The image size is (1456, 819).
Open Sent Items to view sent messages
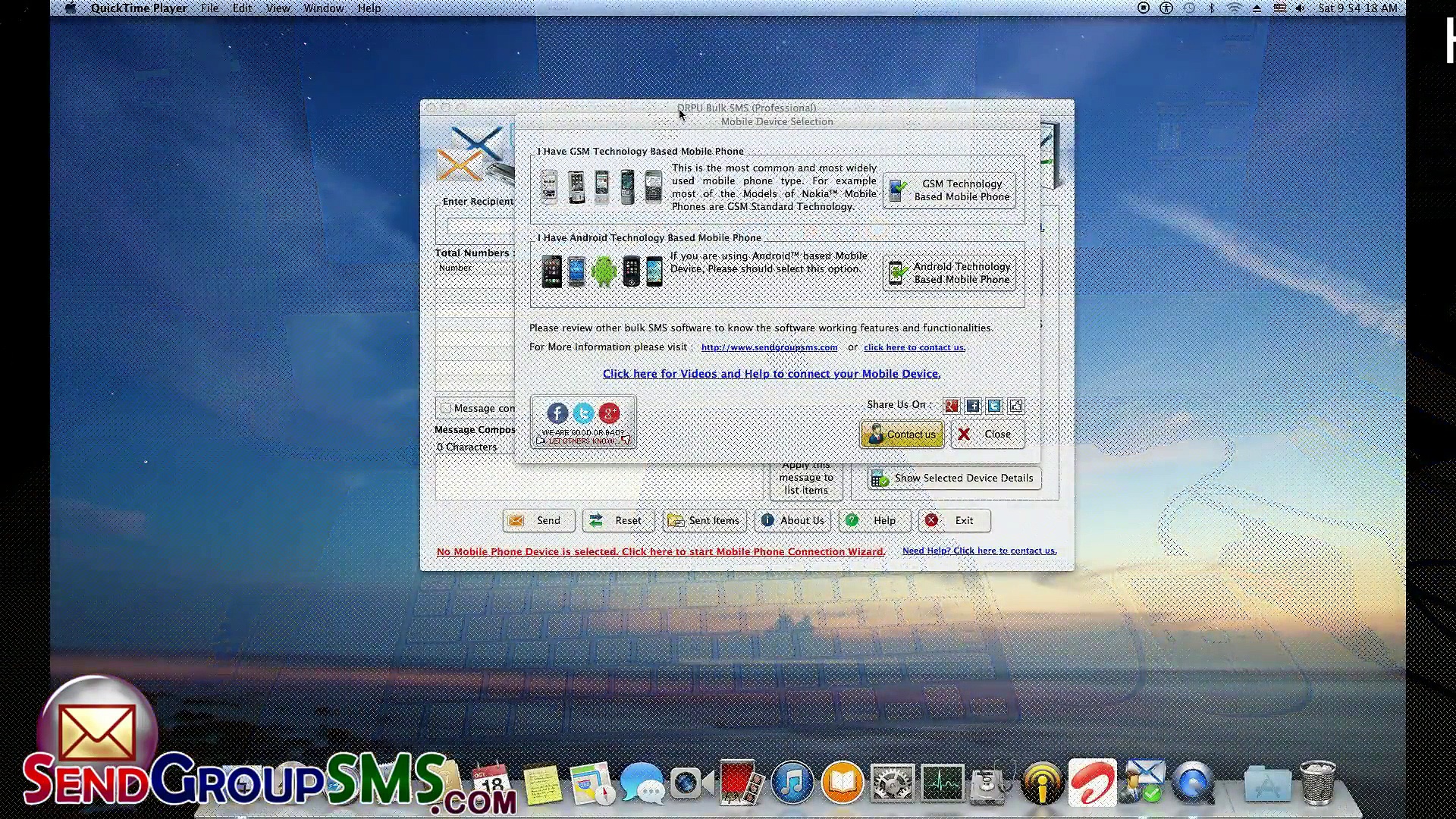(702, 520)
